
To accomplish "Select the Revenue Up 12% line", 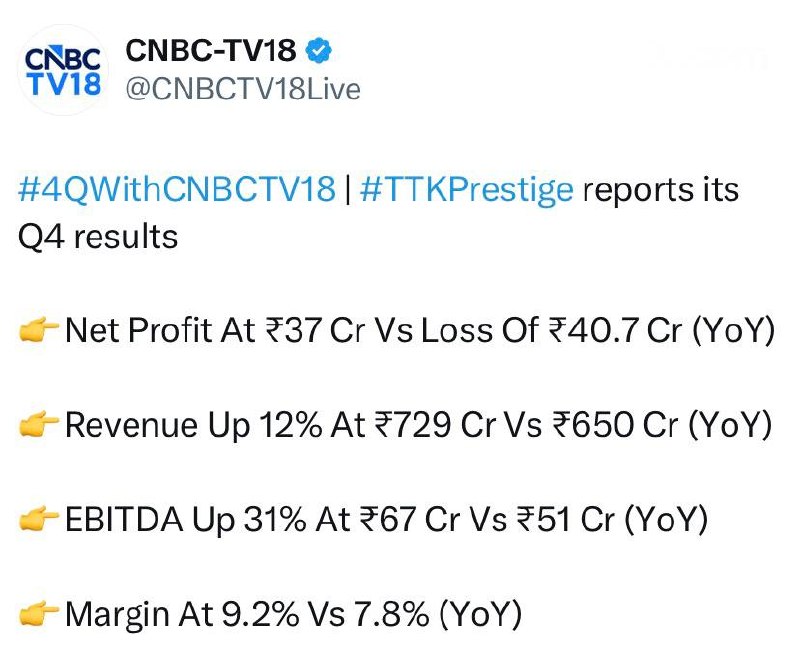I will pyautogui.click(x=395, y=426).
